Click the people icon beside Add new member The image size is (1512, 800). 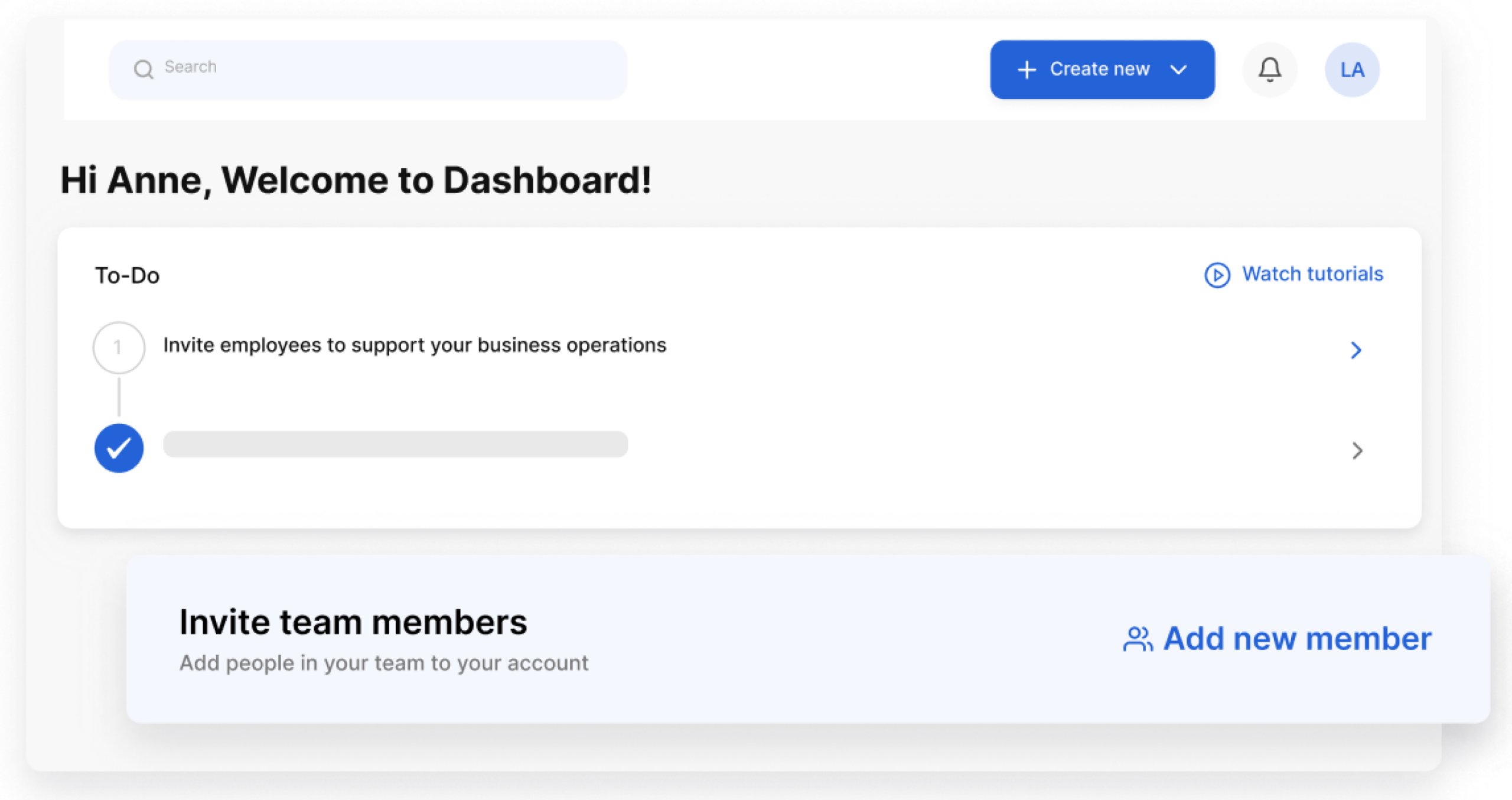(1138, 639)
